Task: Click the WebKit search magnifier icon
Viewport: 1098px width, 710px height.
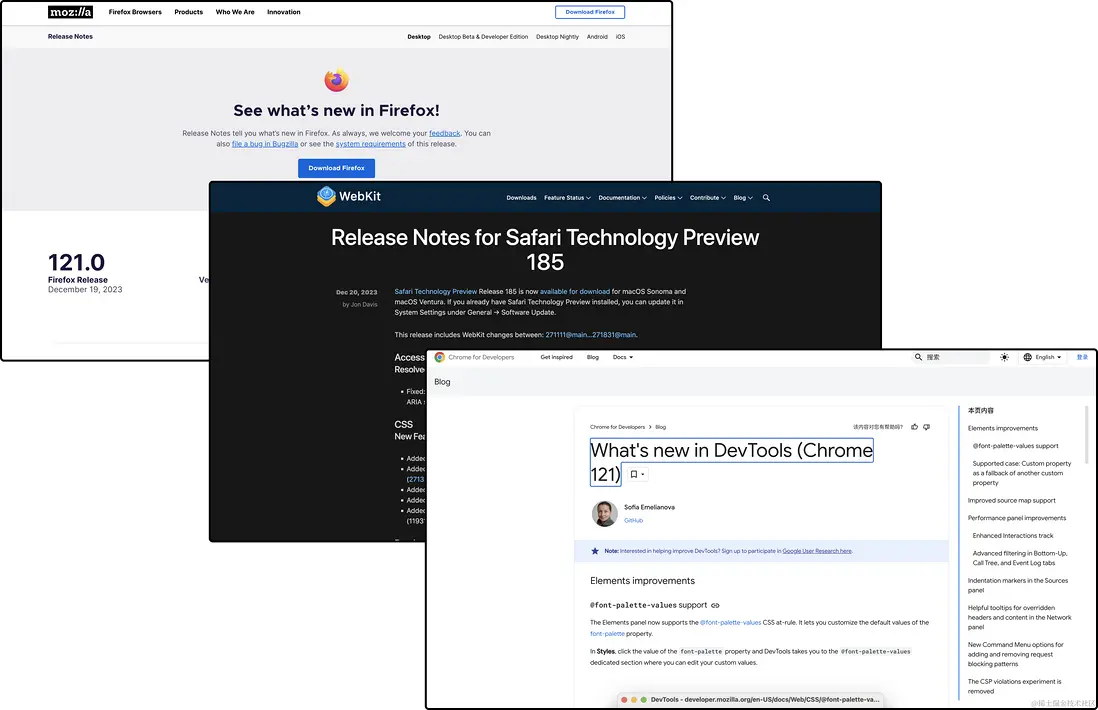Action: [x=766, y=197]
